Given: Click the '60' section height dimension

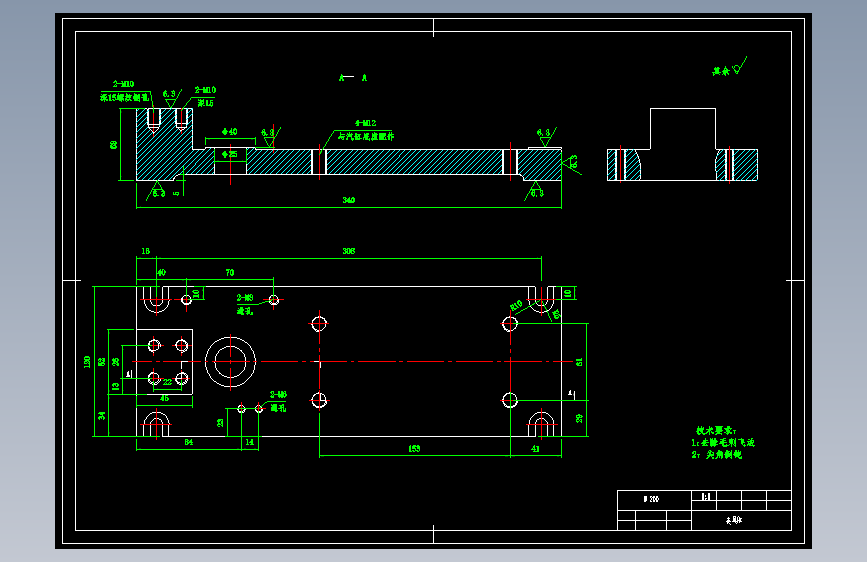Looking at the screenshot, I should [x=113, y=145].
